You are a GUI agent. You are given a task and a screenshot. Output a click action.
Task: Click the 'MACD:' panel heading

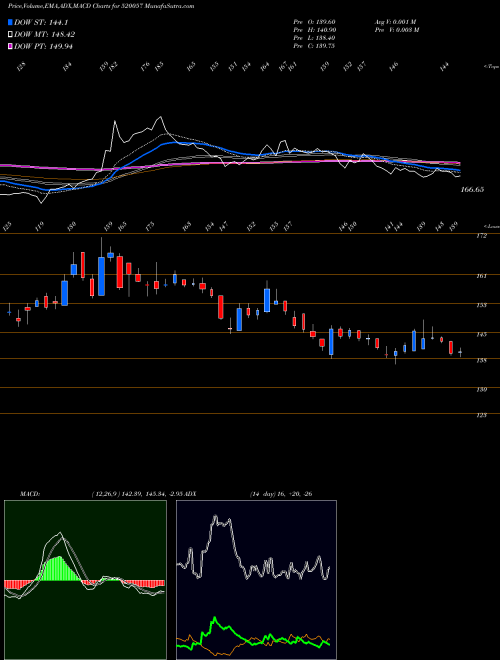pyautogui.click(x=29, y=494)
